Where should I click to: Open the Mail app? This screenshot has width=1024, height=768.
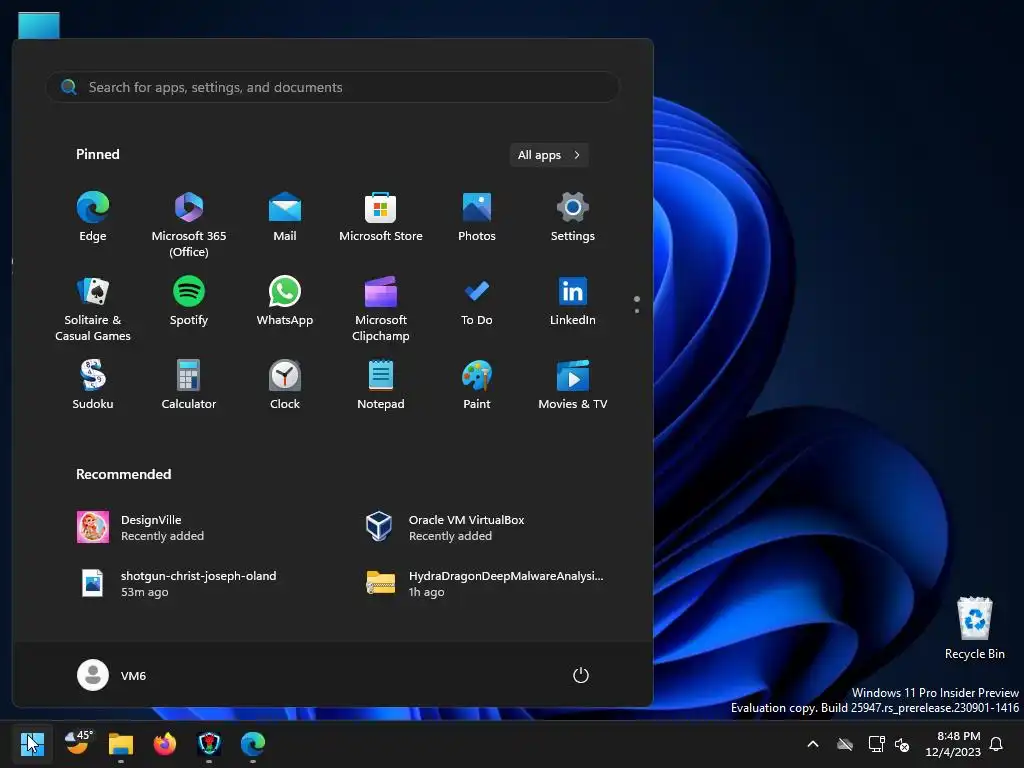[x=285, y=218]
